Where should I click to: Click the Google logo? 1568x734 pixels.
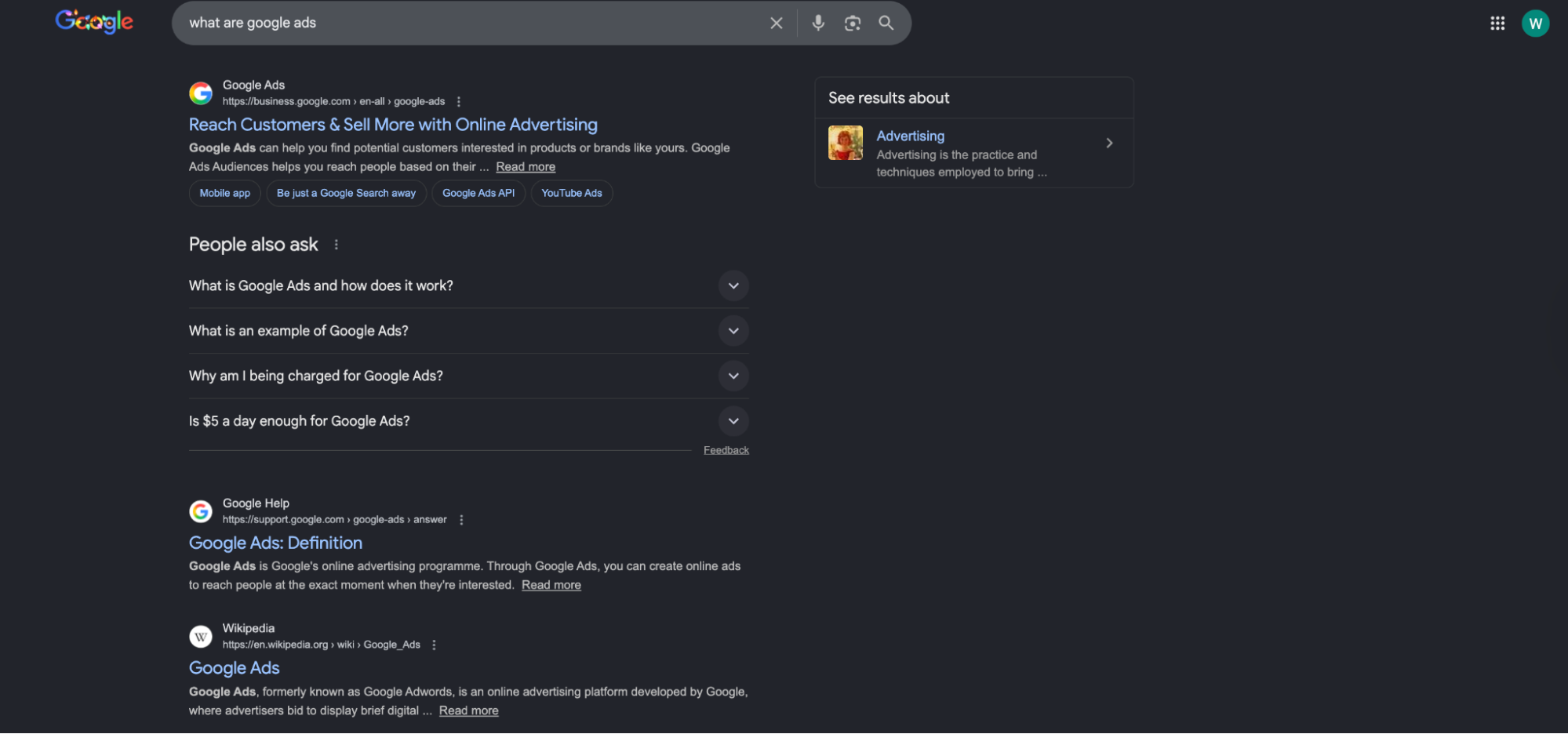(x=94, y=22)
